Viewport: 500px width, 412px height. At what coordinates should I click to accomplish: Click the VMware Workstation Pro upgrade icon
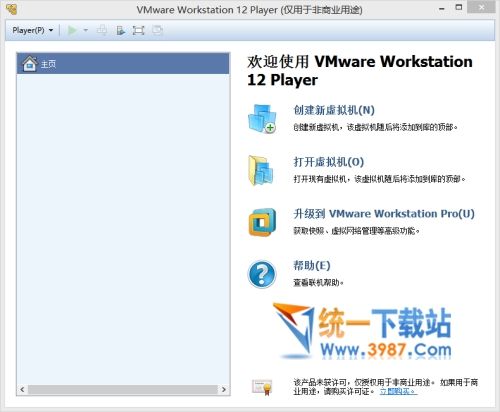click(x=262, y=222)
